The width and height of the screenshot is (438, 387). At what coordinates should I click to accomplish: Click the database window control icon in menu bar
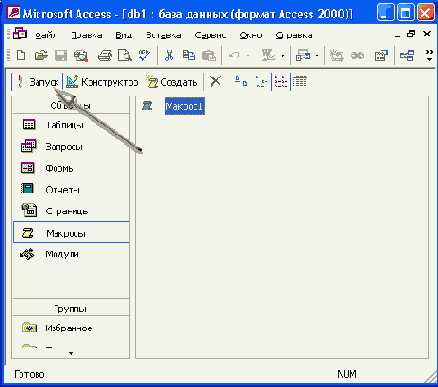pos(20,34)
